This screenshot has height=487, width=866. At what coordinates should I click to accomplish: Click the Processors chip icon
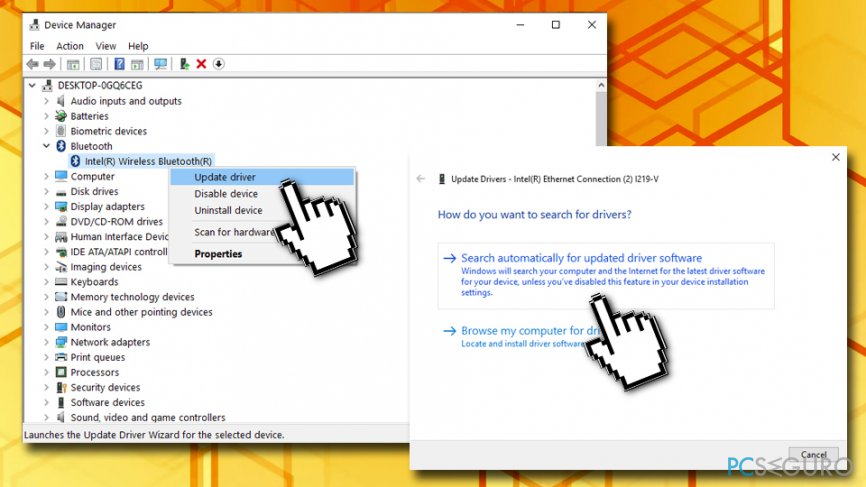click(x=61, y=372)
